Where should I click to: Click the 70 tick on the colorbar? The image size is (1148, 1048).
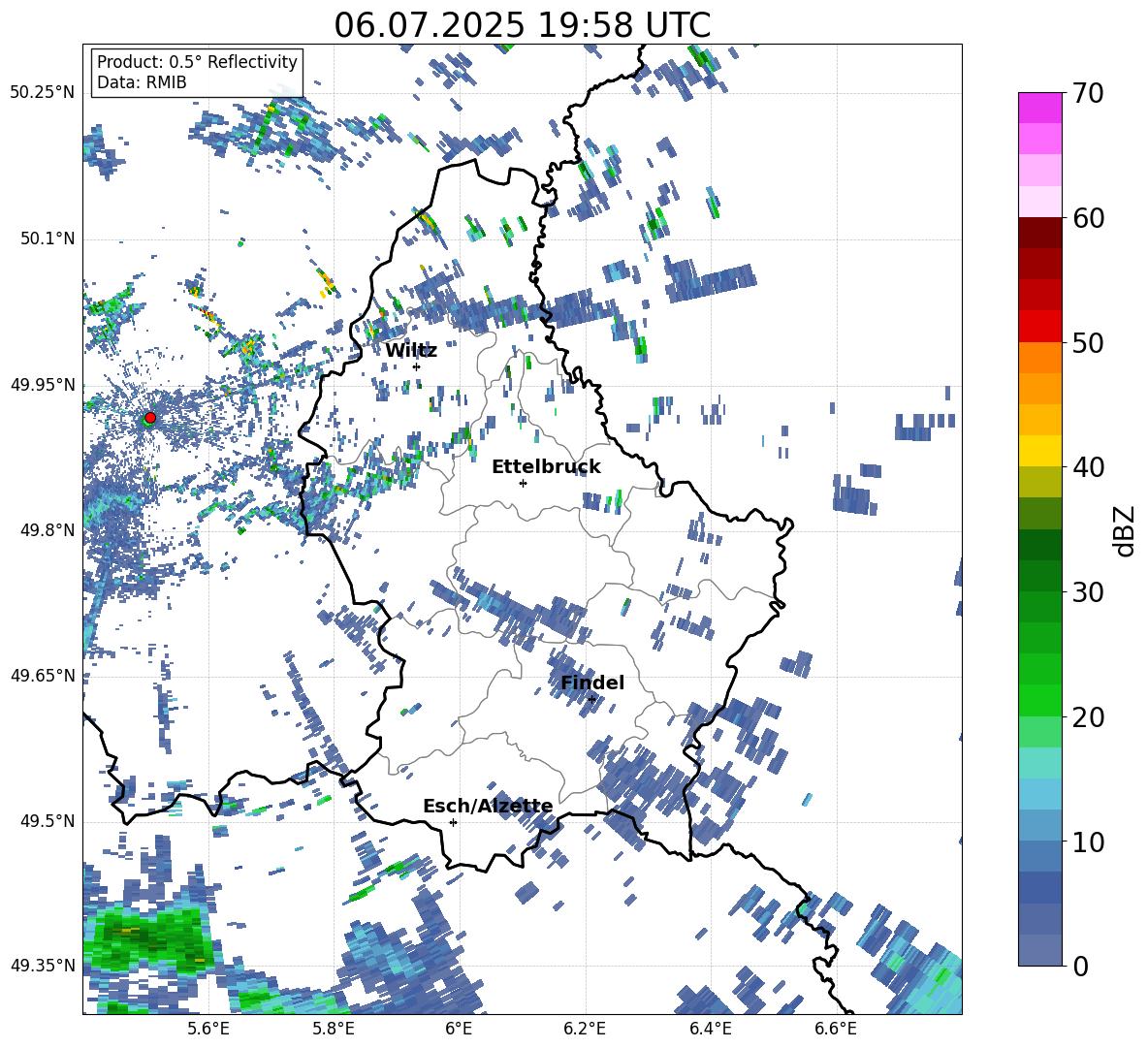click(1087, 94)
